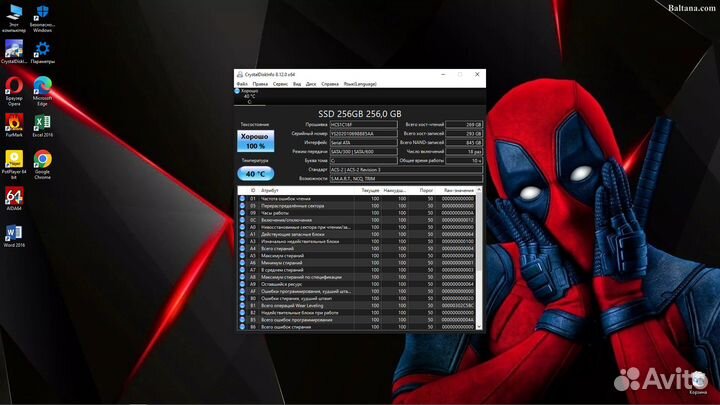Viewport: 720px width, 405px height.
Task: Open the Сервис menu
Action: (x=280, y=84)
